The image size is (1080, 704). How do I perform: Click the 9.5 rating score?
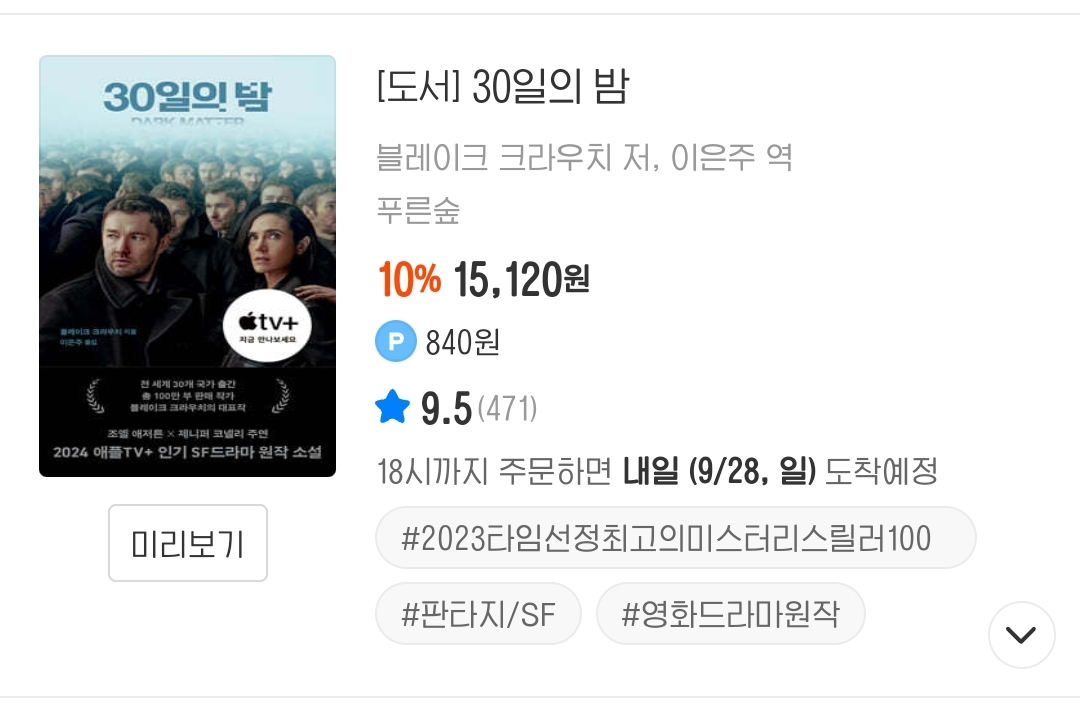pyautogui.click(x=445, y=408)
